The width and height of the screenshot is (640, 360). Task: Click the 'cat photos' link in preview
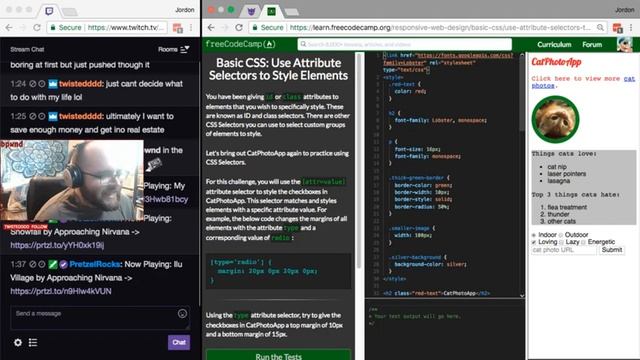click(x=583, y=82)
